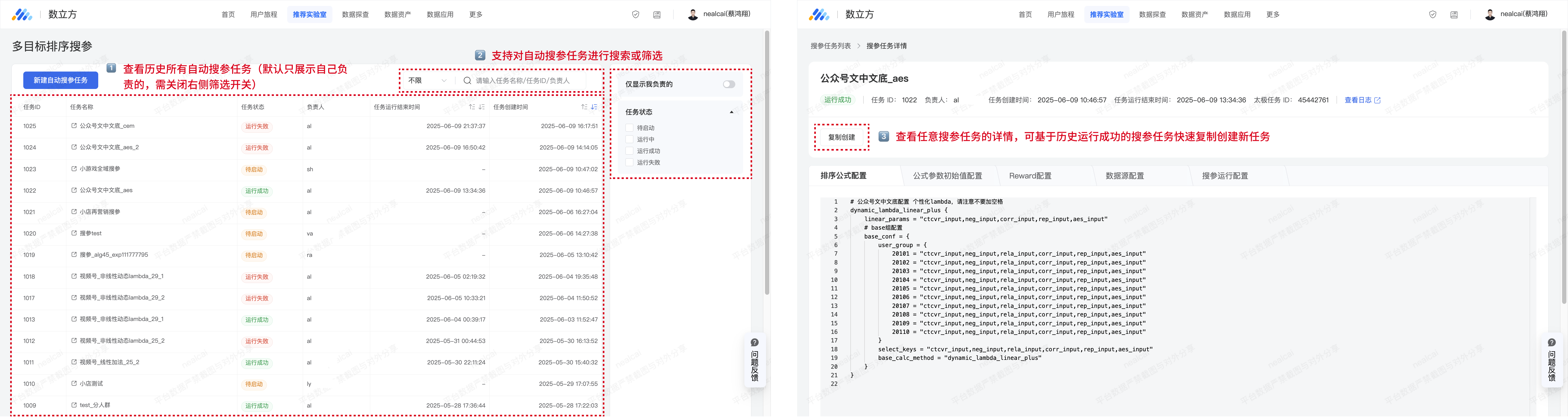The image size is (1568, 418).
Task: Toggle the 仅显示我负责的 switch
Action: pos(729,85)
